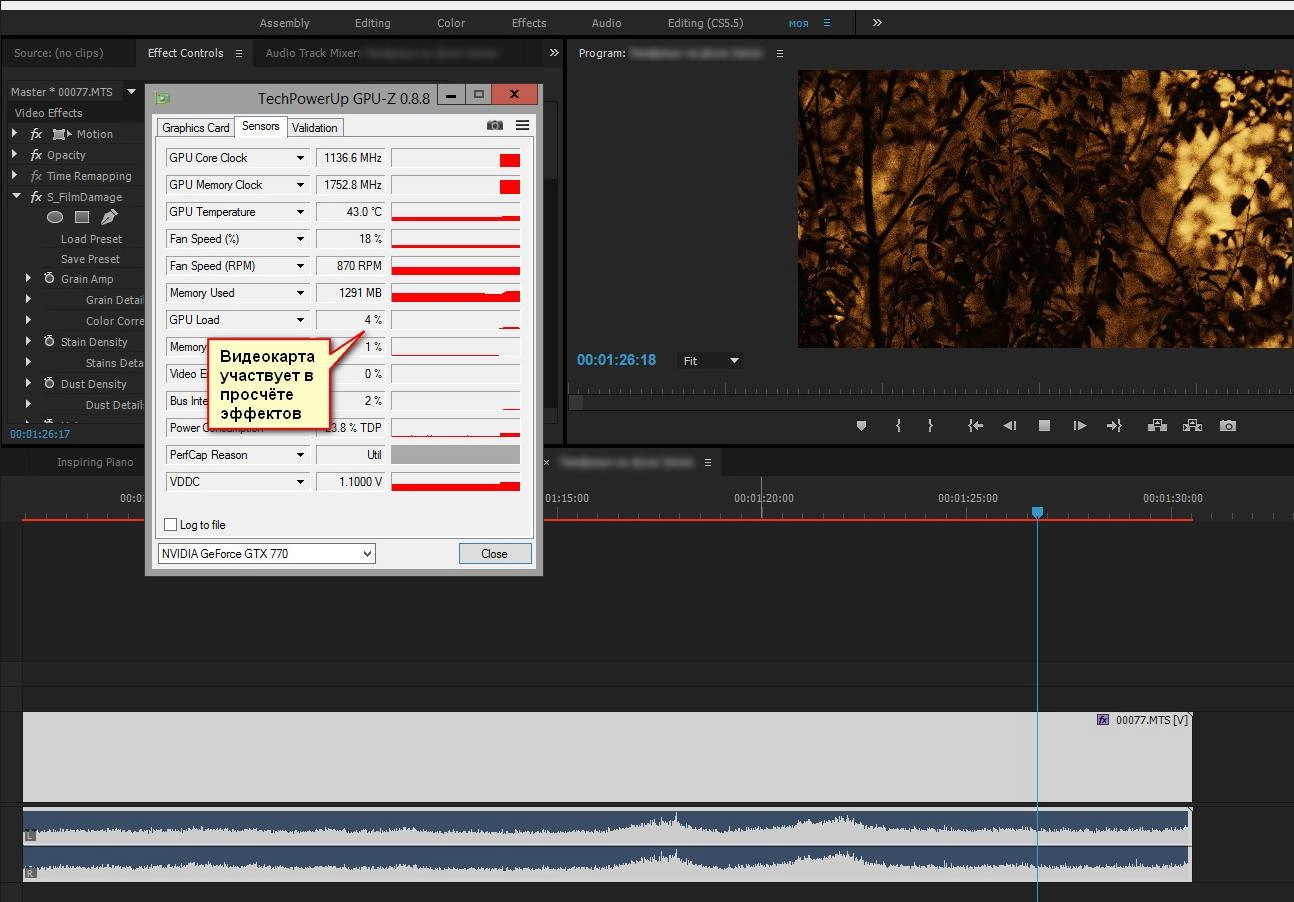Image resolution: width=1294 pixels, height=902 pixels.
Task: Click the Lift icon
Action: (x=1157, y=425)
